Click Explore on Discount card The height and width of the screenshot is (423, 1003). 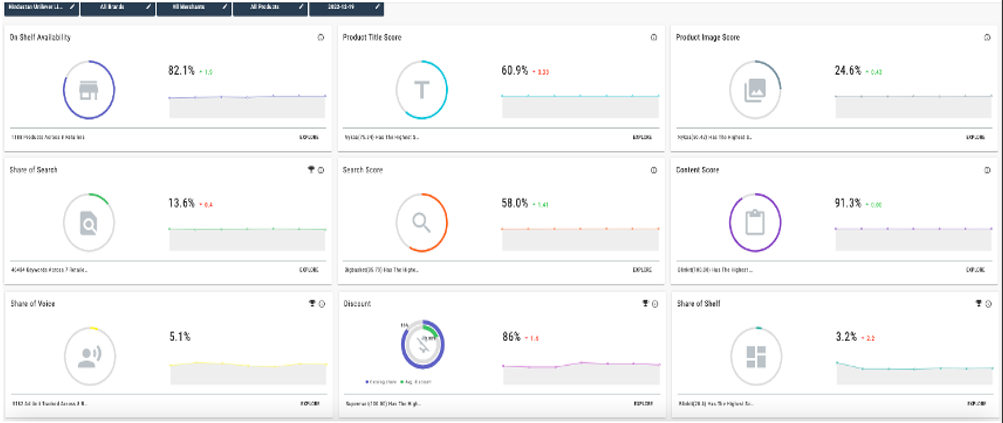(642, 404)
